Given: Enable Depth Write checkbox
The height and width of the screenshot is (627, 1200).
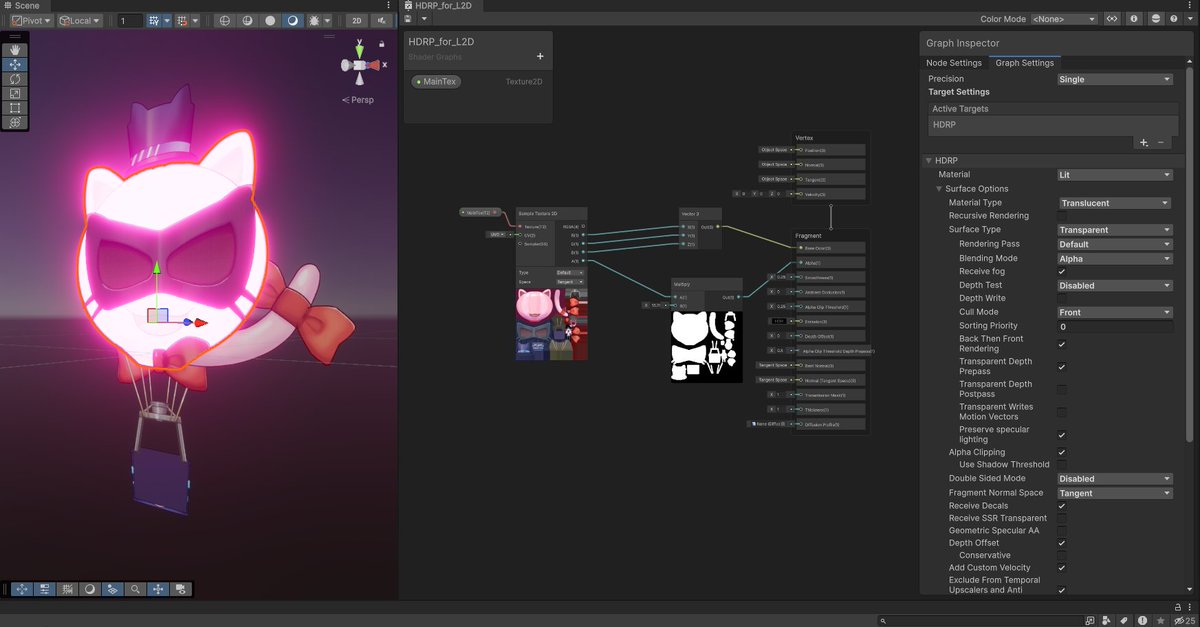Looking at the screenshot, I should click(1062, 298).
